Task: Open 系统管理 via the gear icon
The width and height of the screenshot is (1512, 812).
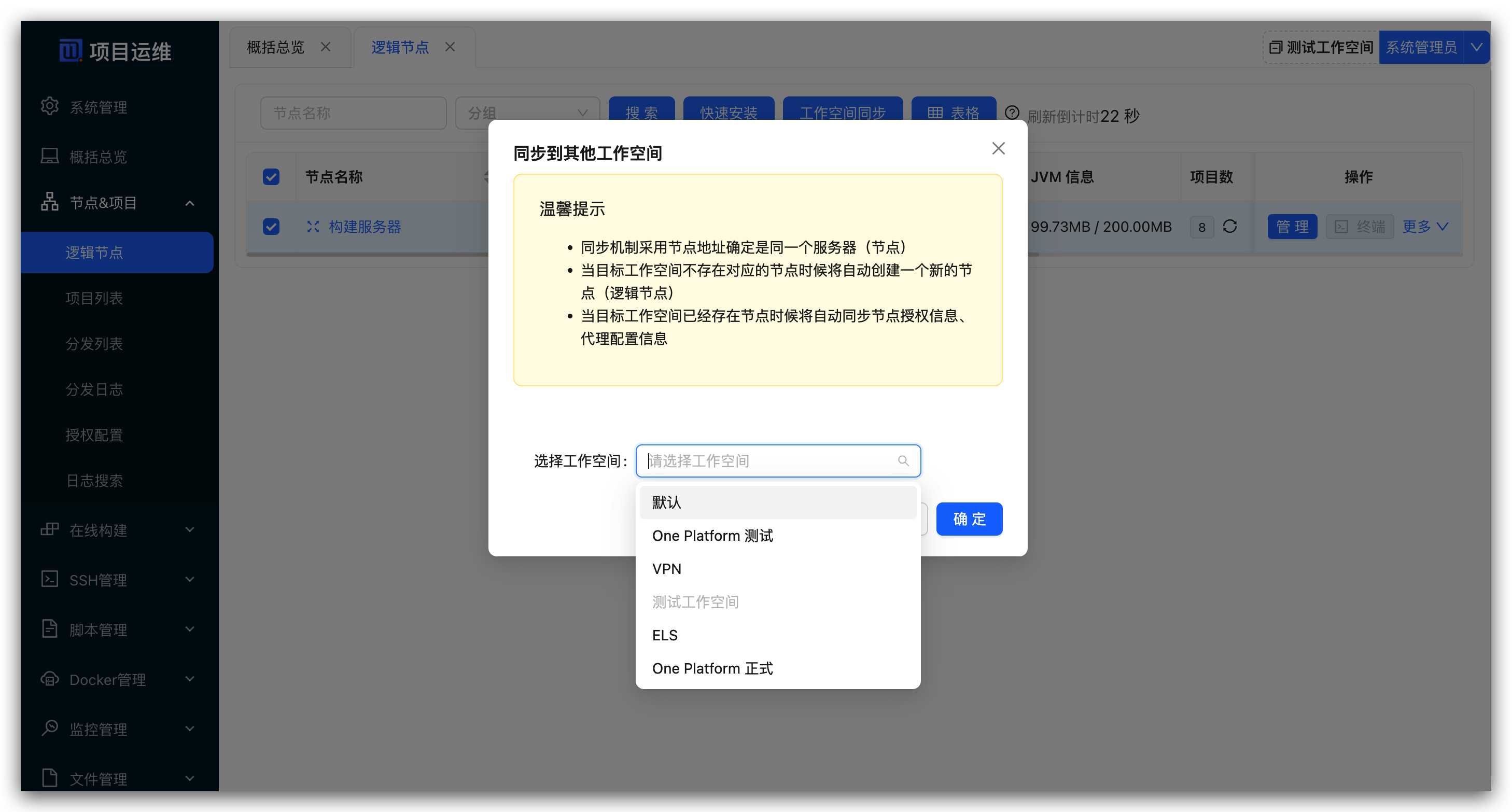Action: click(x=50, y=106)
